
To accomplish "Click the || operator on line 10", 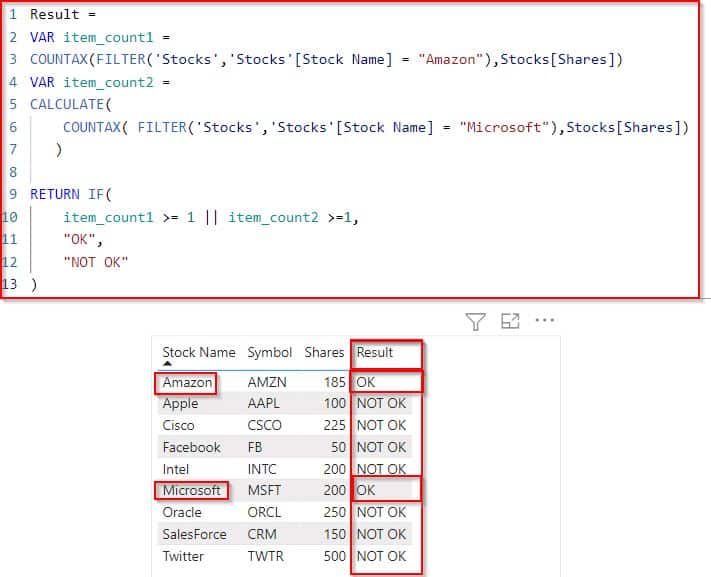I will point(211,217).
